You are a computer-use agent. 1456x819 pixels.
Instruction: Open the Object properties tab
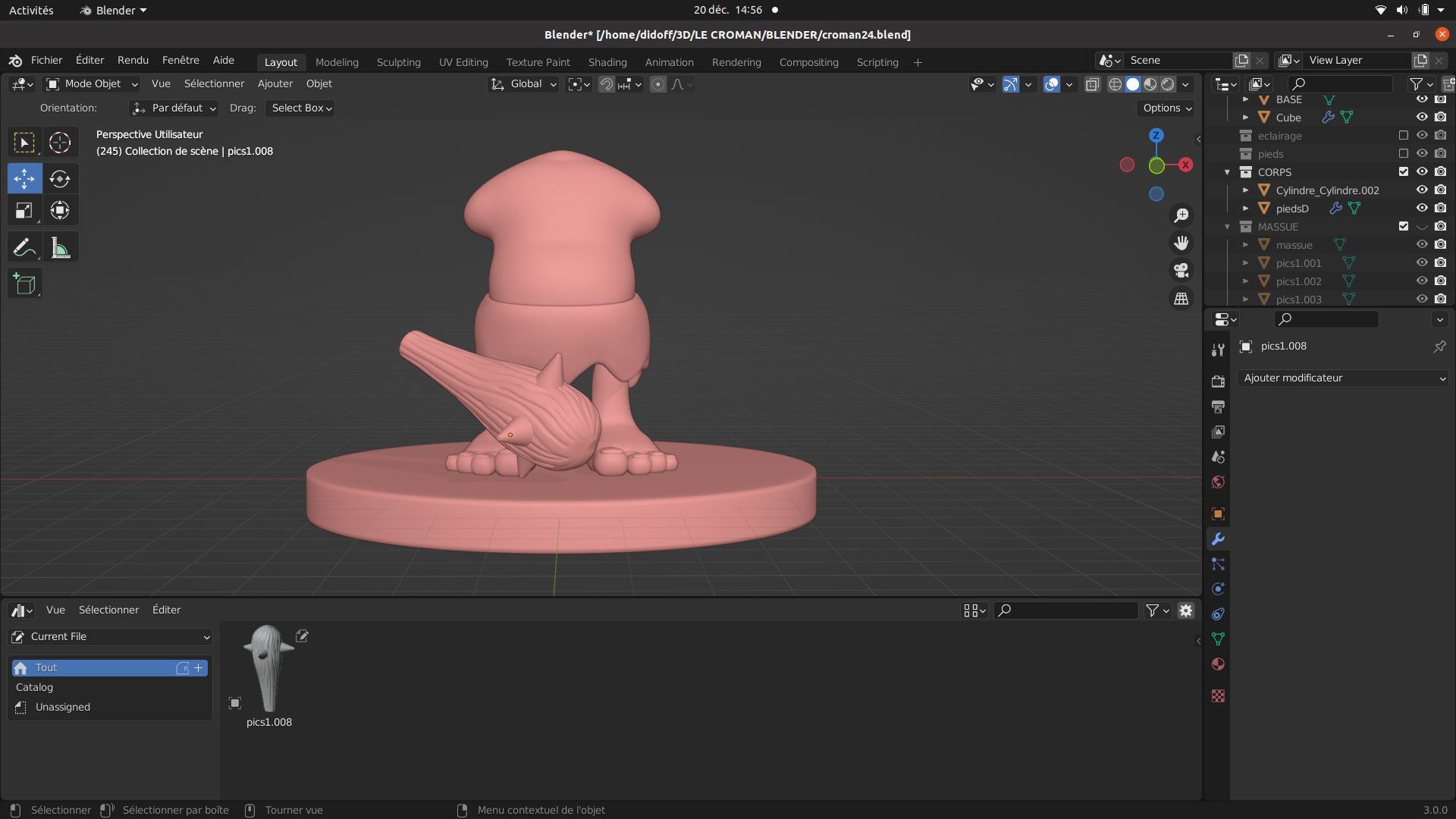[x=1218, y=514]
